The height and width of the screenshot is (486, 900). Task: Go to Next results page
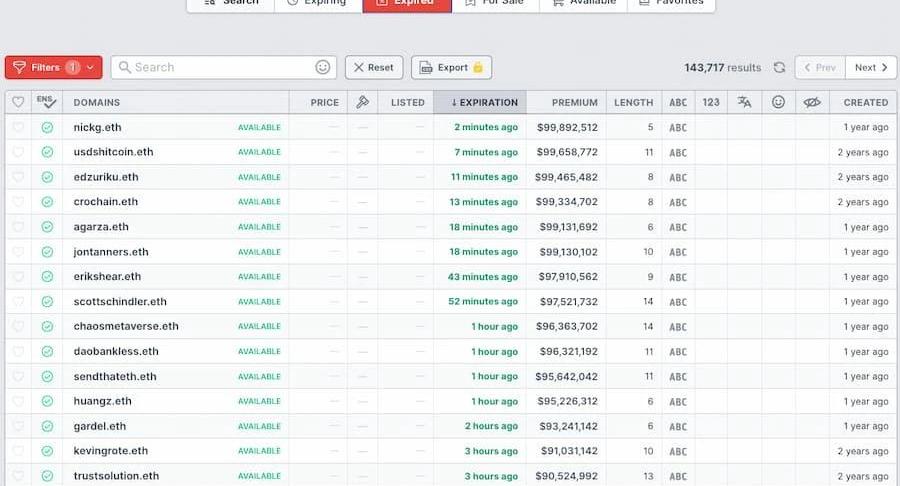871,67
